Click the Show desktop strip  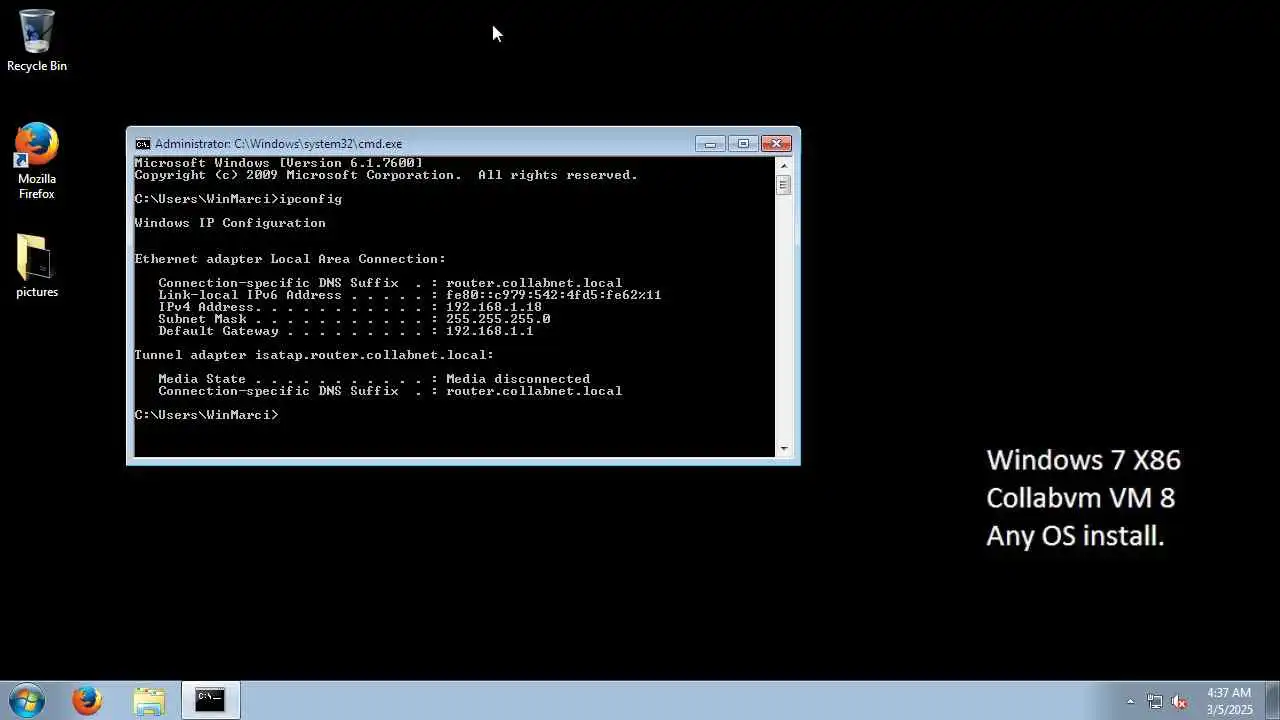point(1272,700)
